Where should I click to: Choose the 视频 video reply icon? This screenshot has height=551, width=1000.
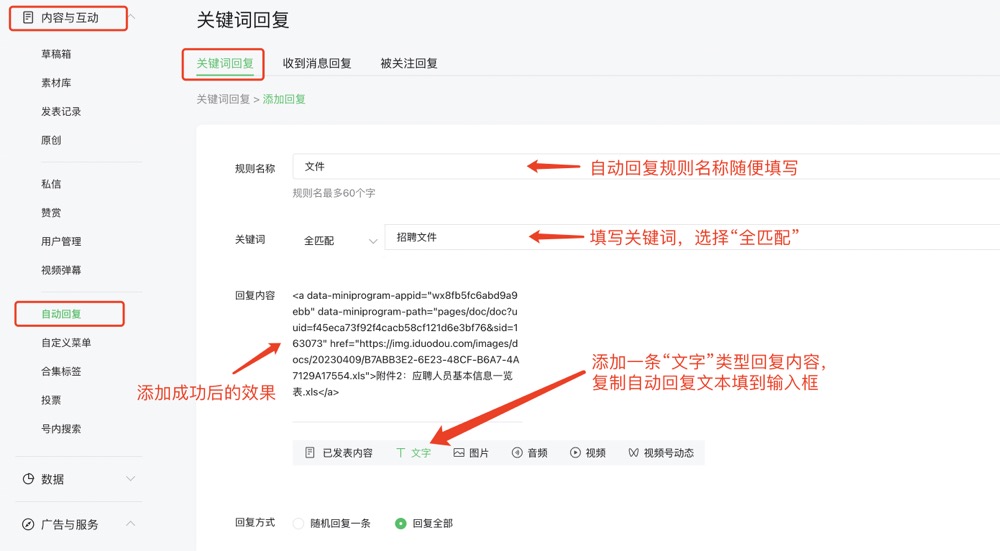[x=575, y=453]
